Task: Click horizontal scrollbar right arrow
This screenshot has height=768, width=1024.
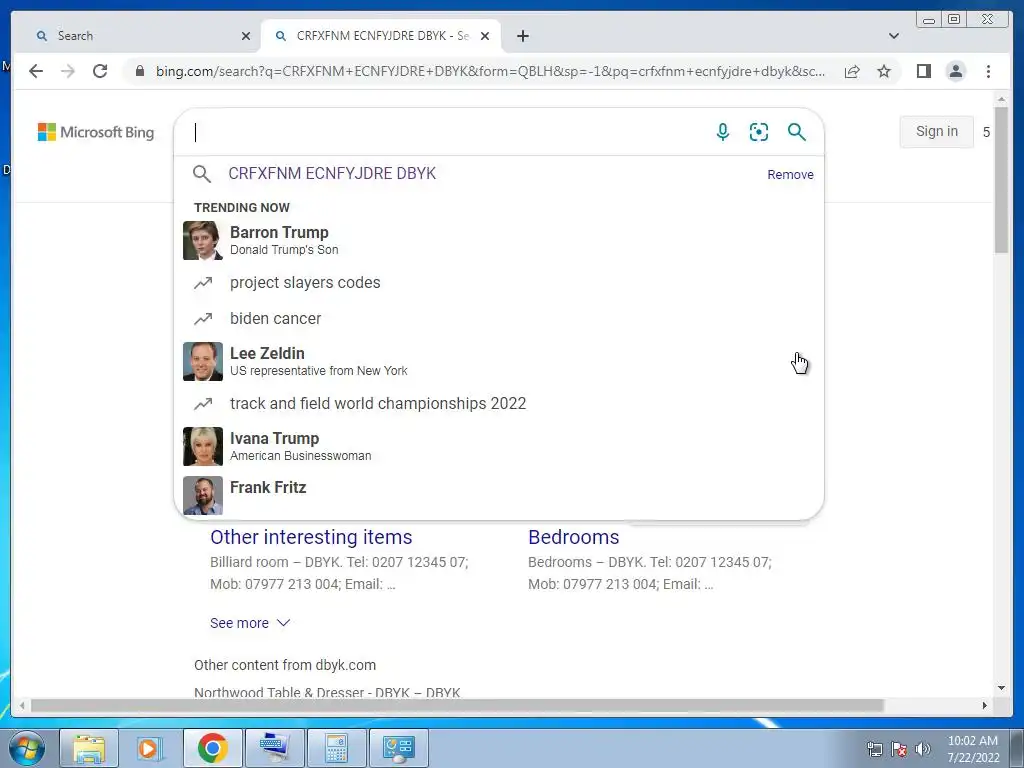Action: point(985,705)
